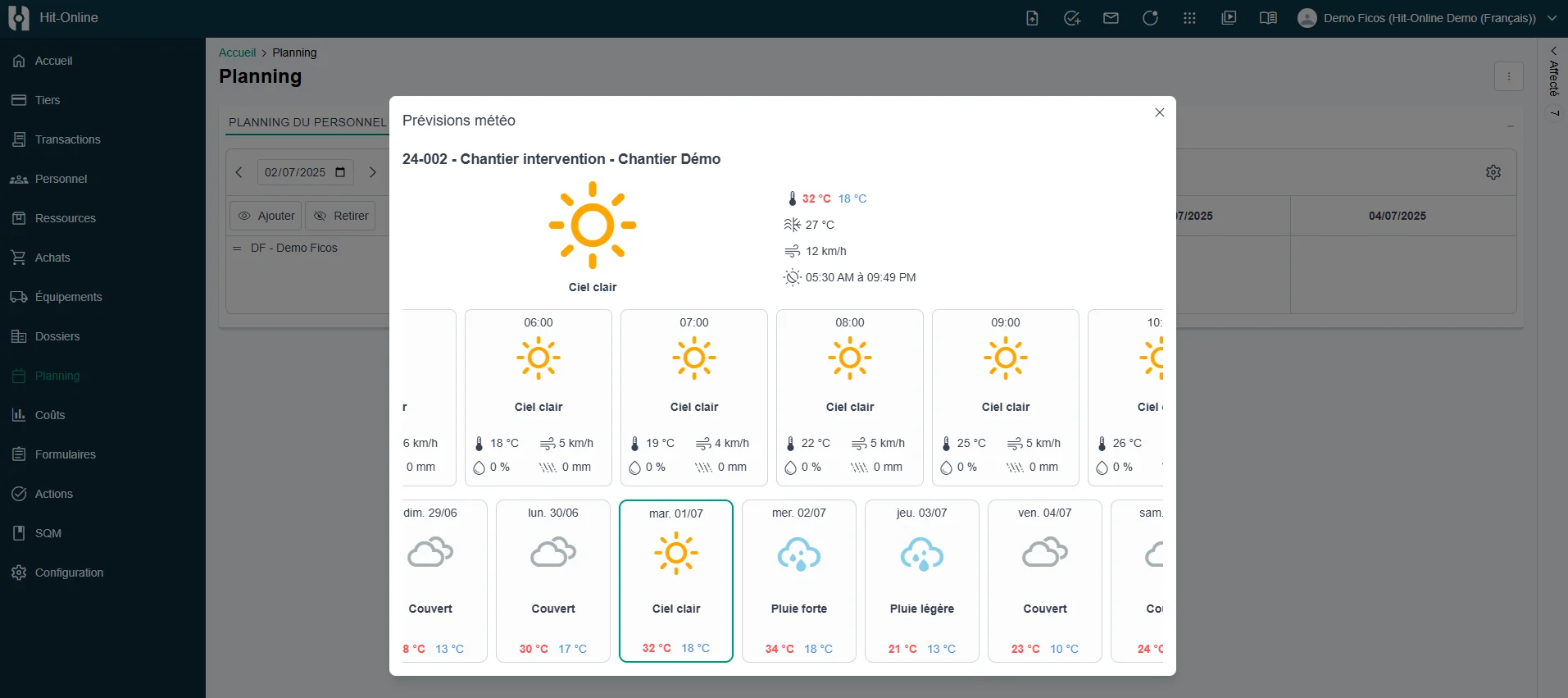
Task: Open the calendar picker icon
Action: (340, 172)
